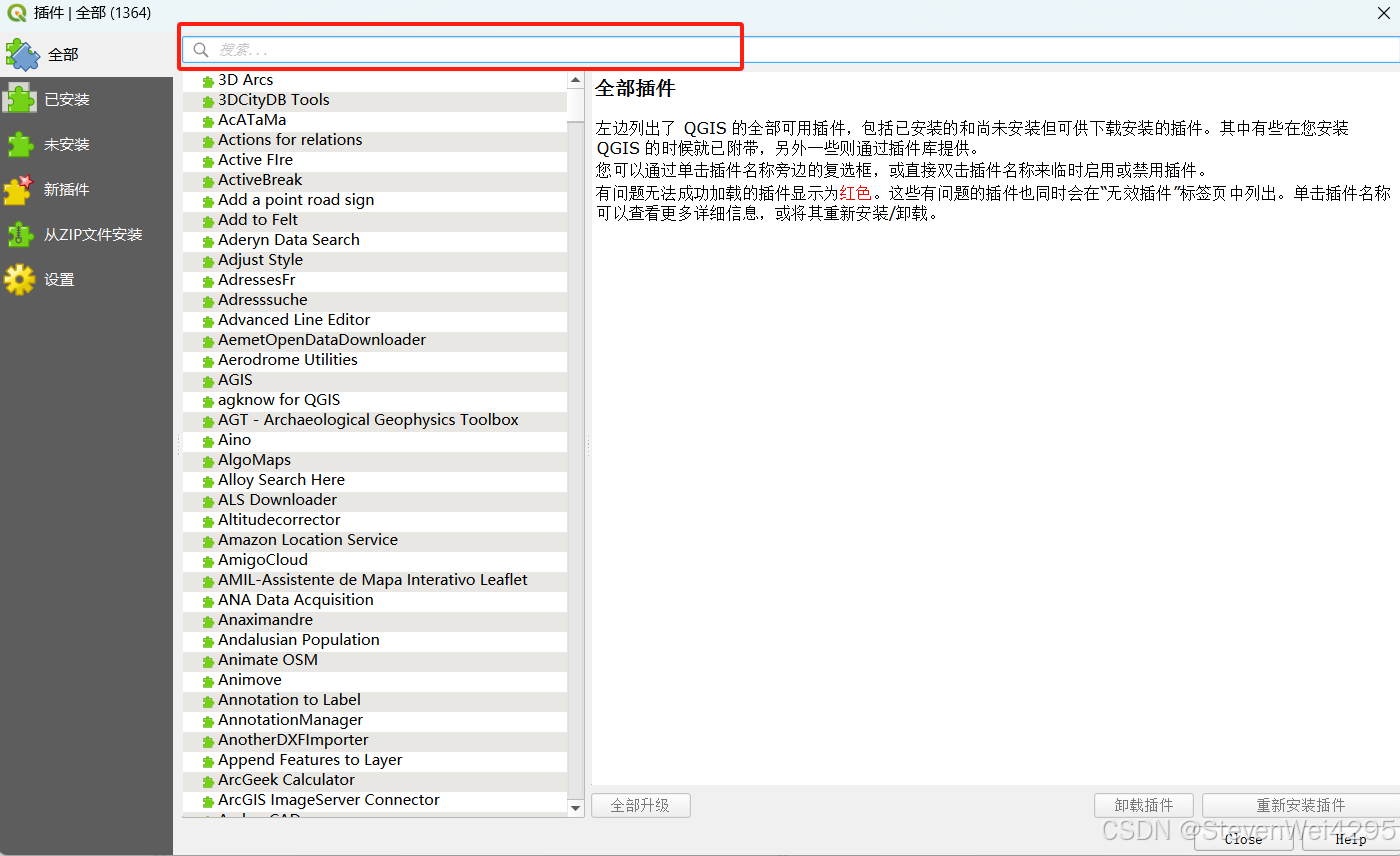Image resolution: width=1400 pixels, height=856 pixels.
Task: Click the plugin icon beside 3DCityDB Tools
Action: click(208, 102)
